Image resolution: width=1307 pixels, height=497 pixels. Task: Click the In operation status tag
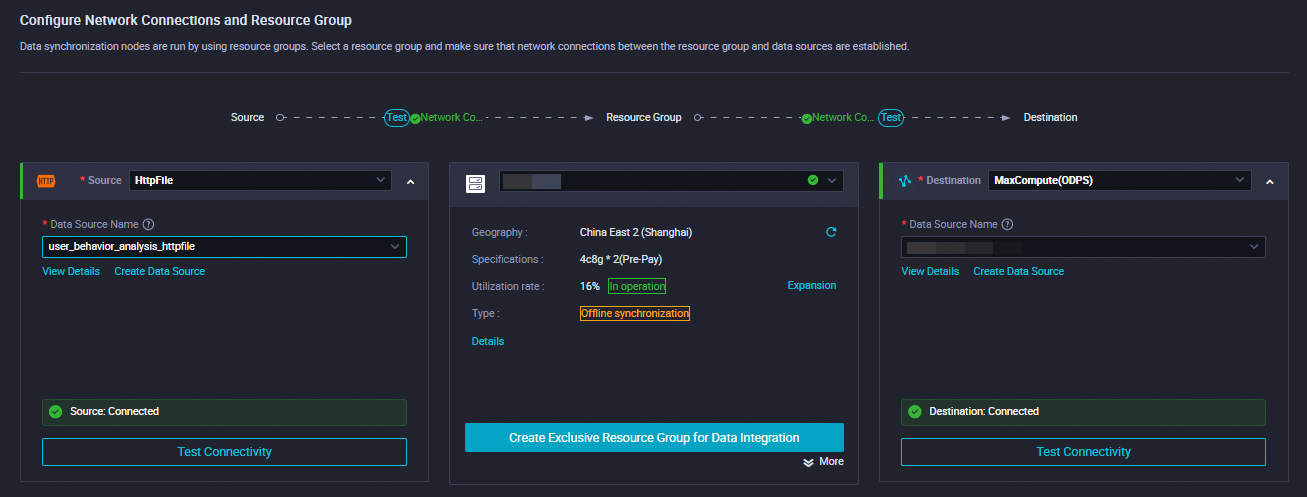636,286
